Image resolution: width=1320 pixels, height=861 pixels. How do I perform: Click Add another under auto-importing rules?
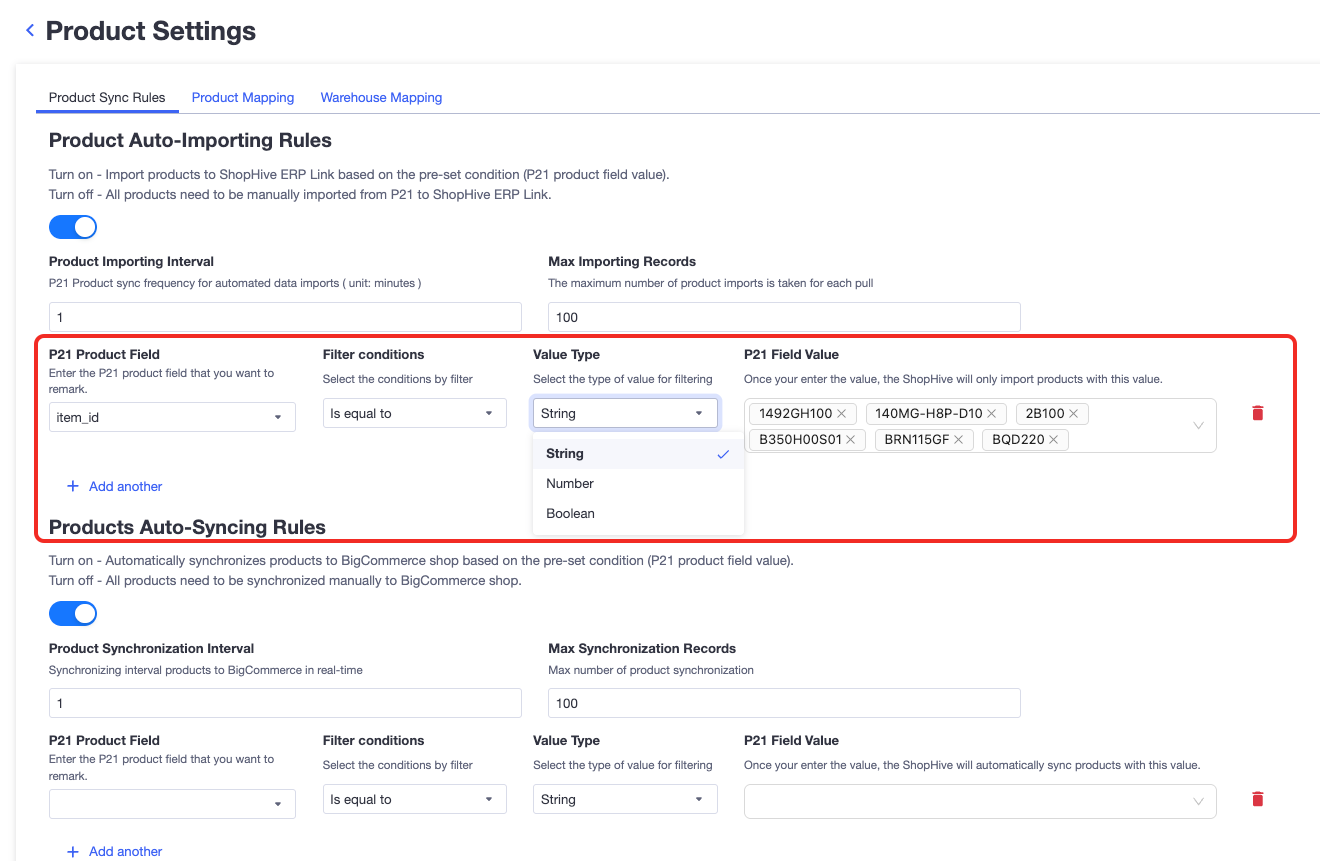(115, 487)
